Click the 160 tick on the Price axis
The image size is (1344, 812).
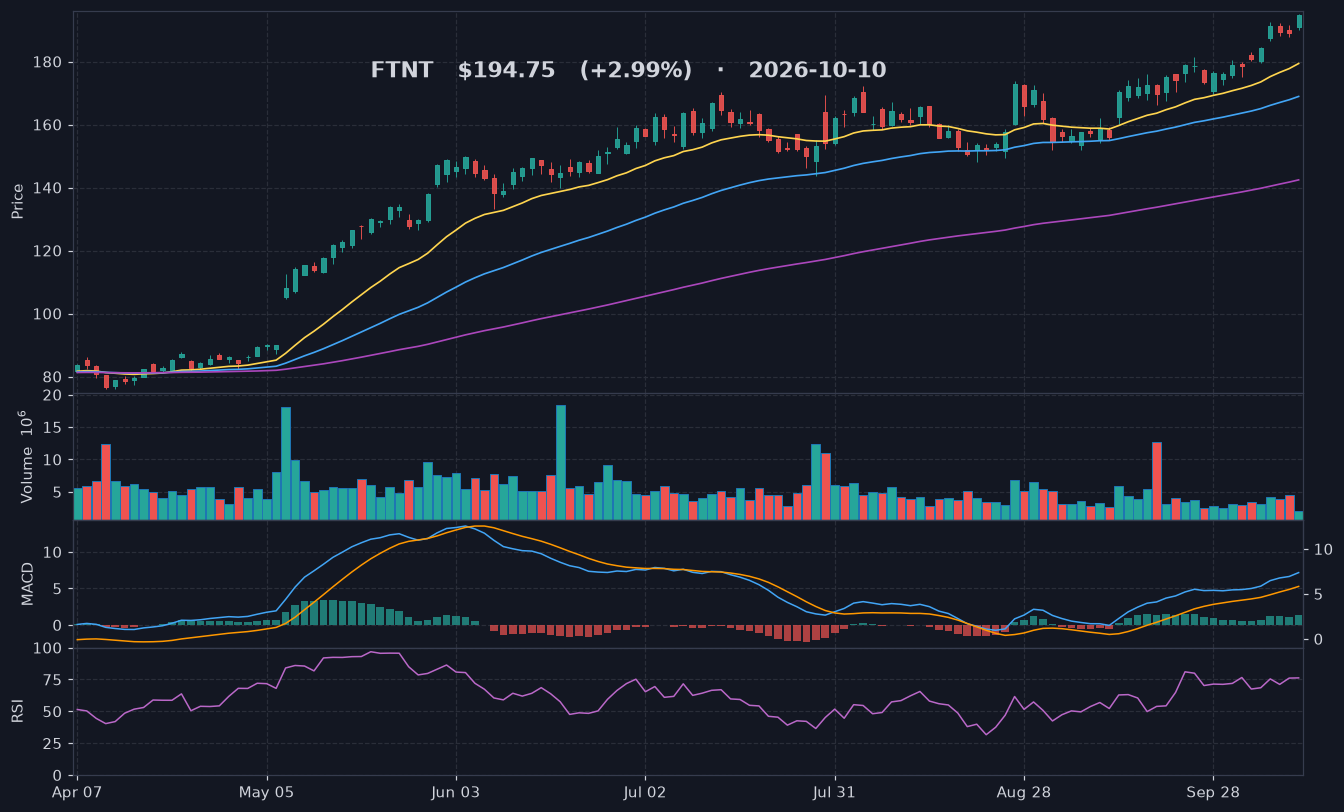point(48,126)
